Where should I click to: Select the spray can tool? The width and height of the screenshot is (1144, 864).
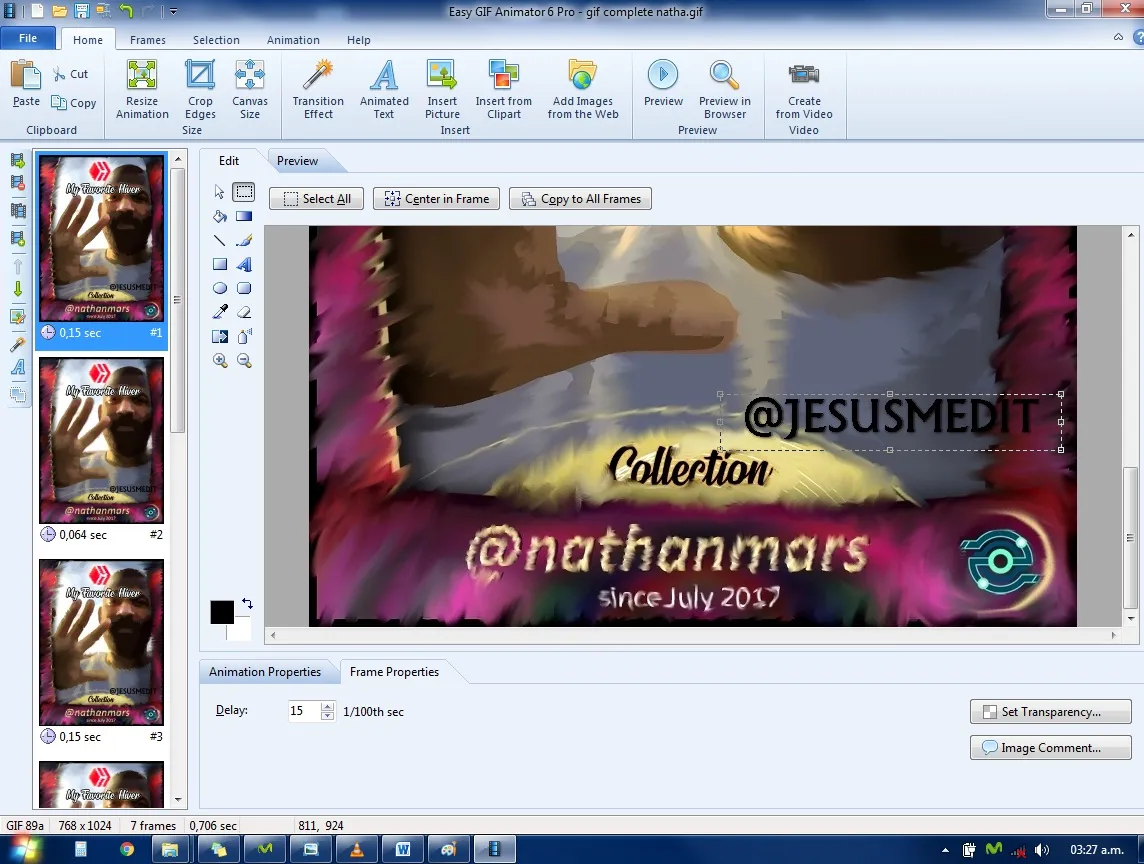point(244,336)
